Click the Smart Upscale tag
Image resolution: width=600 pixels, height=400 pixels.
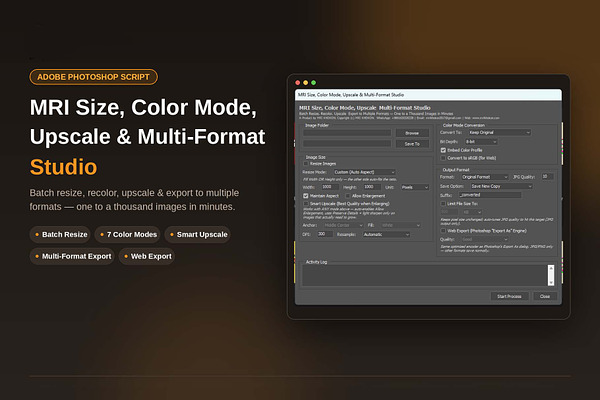[198, 234]
